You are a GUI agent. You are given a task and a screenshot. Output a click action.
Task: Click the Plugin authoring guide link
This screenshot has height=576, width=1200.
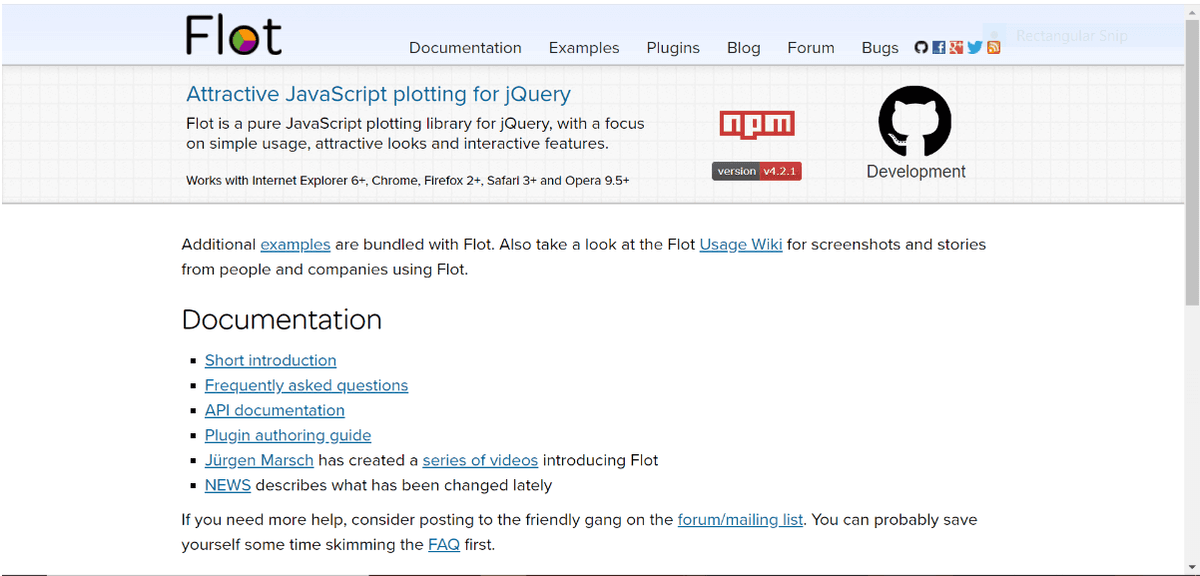pyautogui.click(x=288, y=435)
